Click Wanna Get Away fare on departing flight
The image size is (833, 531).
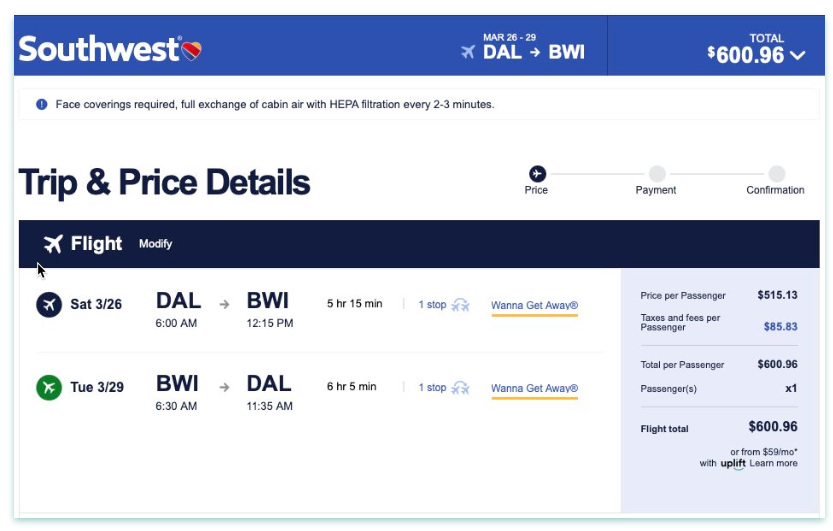534,305
